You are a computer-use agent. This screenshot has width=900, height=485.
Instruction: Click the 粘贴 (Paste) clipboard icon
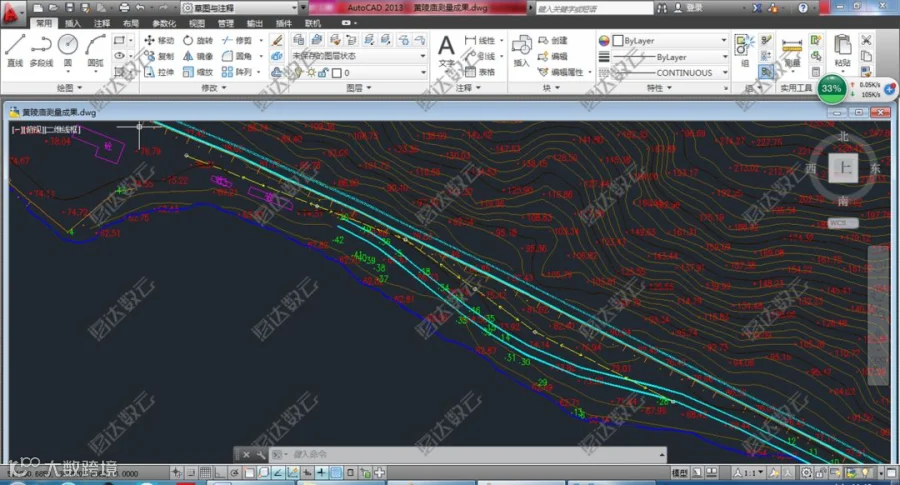[x=842, y=51]
